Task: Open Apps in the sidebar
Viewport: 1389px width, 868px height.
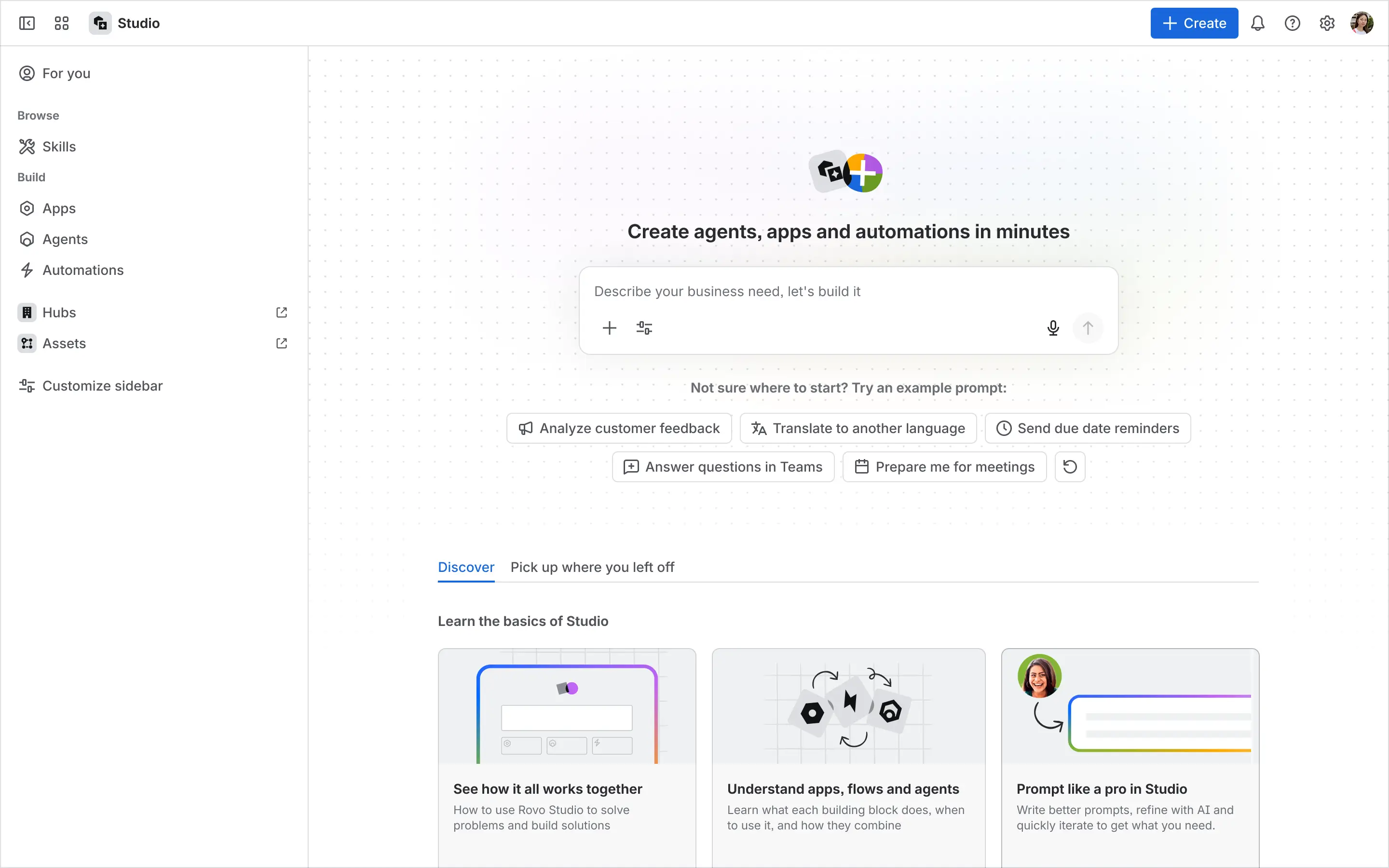Action: coord(154,208)
